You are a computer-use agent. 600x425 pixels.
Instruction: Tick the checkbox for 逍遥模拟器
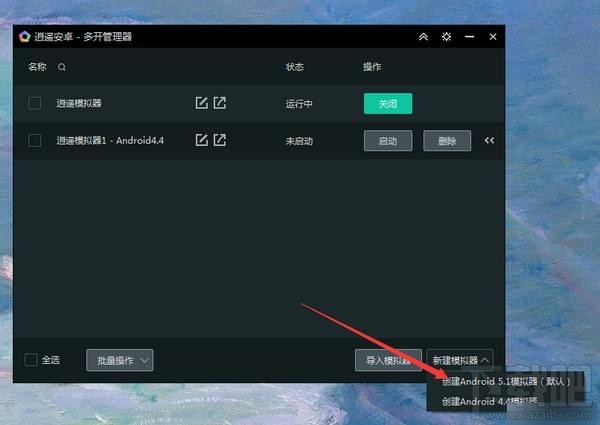tap(34, 103)
